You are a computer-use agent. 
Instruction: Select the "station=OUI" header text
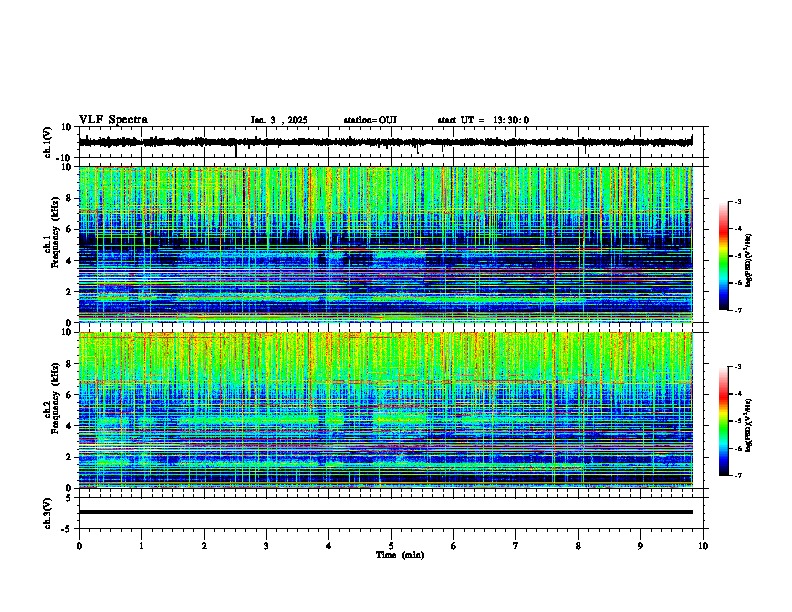pyautogui.click(x=370, y=120)
